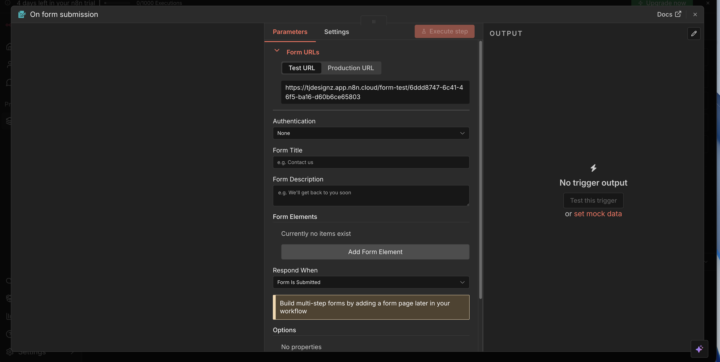The image size is (720, 362).
Task: Click the Options section label
Action: click(x=284, y=330)
